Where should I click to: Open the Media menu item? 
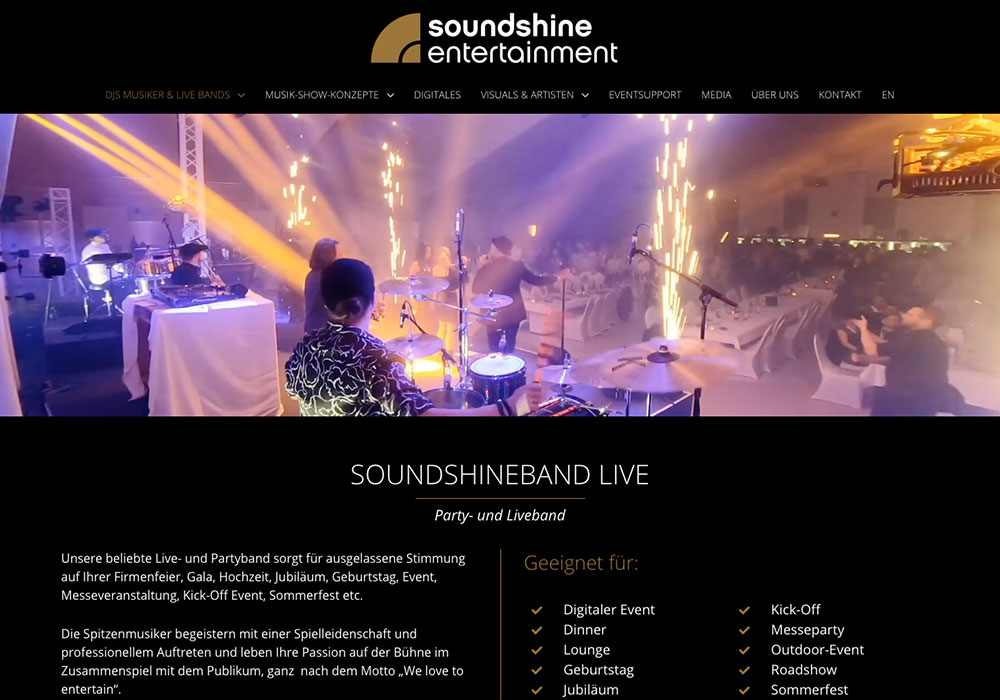coord(716,95)
